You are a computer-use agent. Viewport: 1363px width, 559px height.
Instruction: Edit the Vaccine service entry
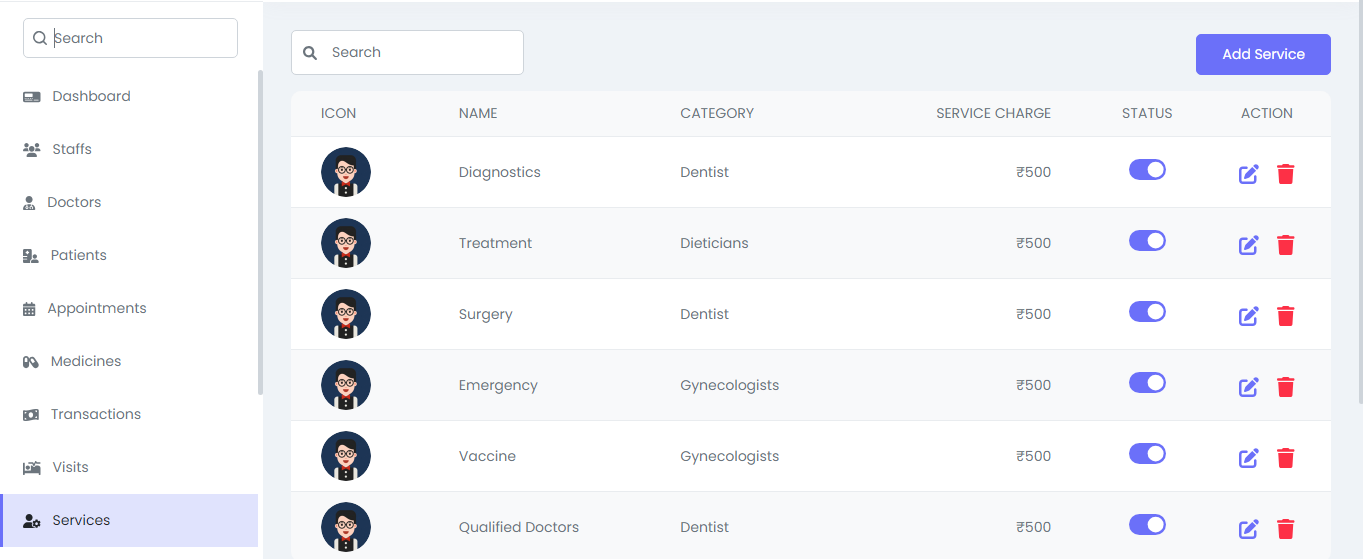(1248, 459)
